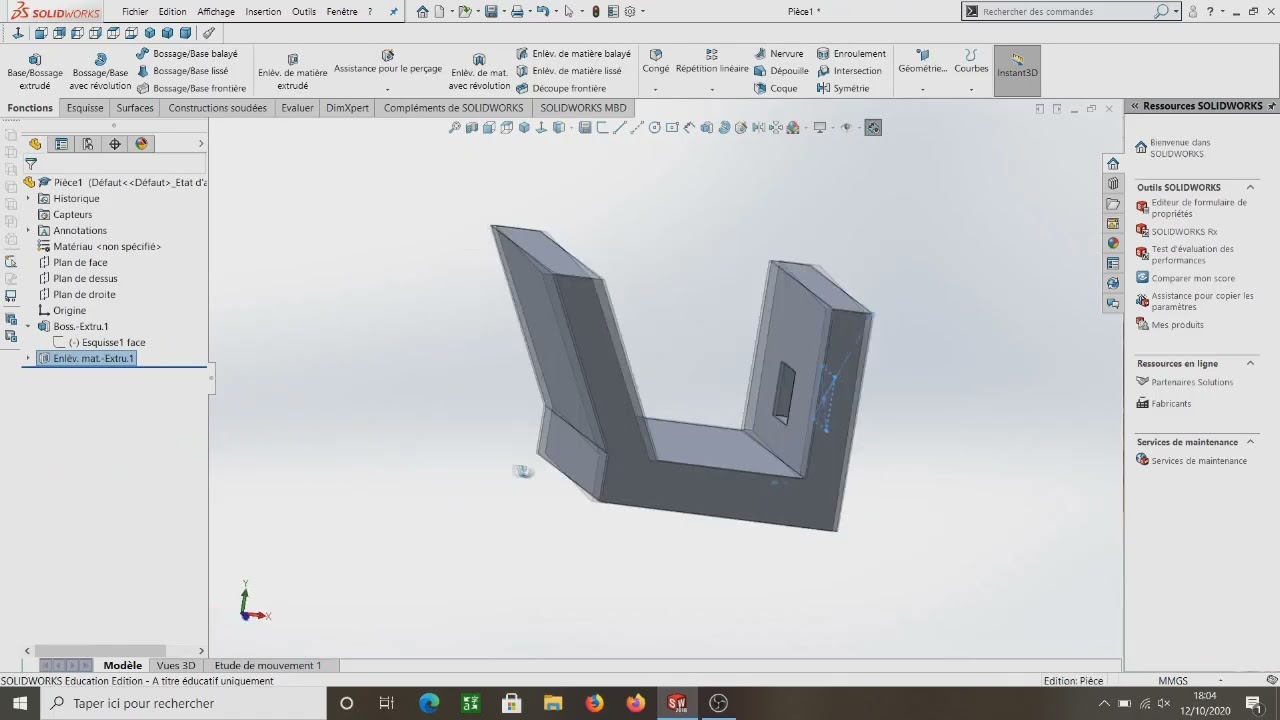This screenshot has width=1280, height=720.
Task: Open Assistance pour le perçage tool
Action: point(388,62)
